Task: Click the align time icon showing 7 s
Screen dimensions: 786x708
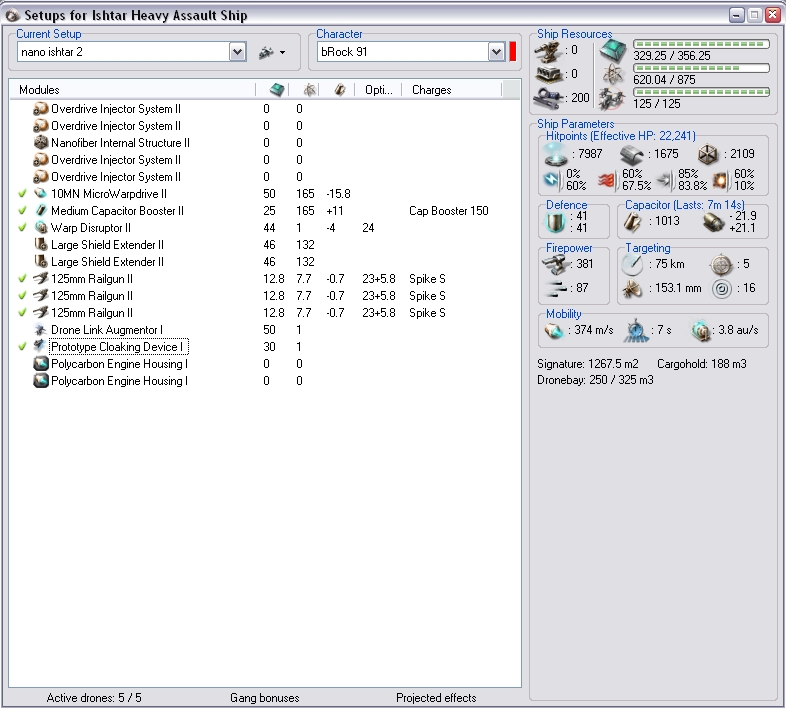Action: (x=636, y=330)
